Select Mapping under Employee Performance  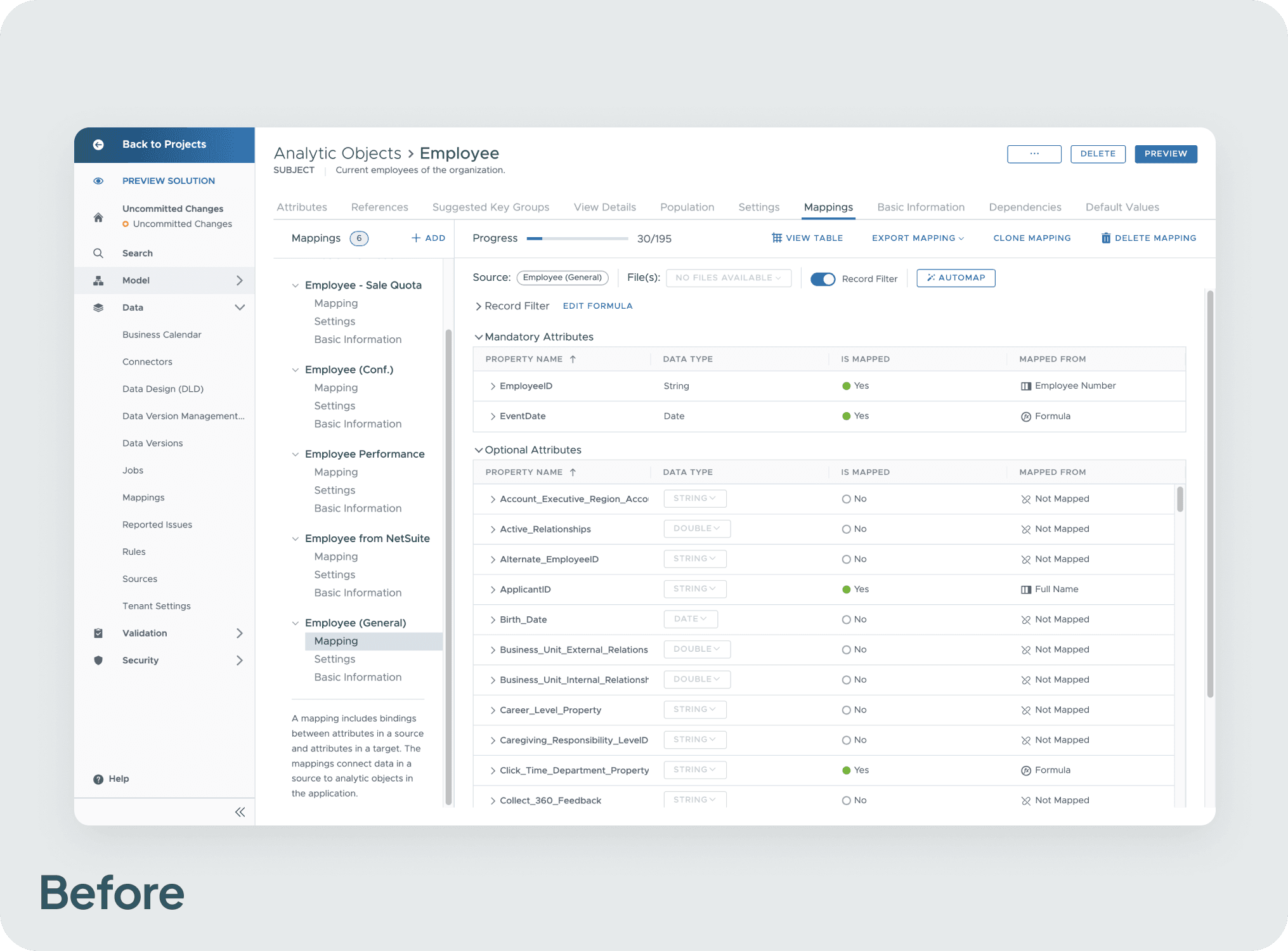click(x=336, y=472)
